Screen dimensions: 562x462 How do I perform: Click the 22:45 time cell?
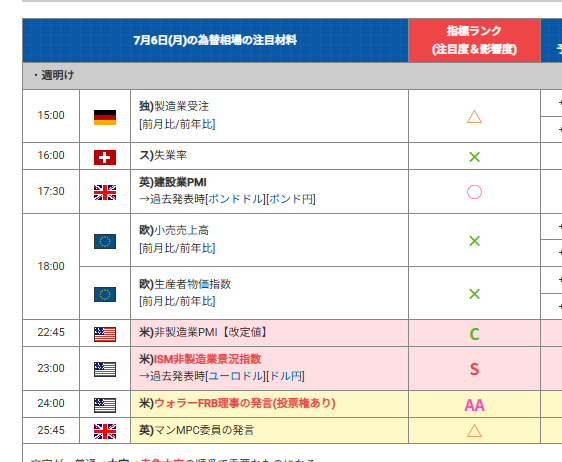pyautogui.click(x=51, y=332)
